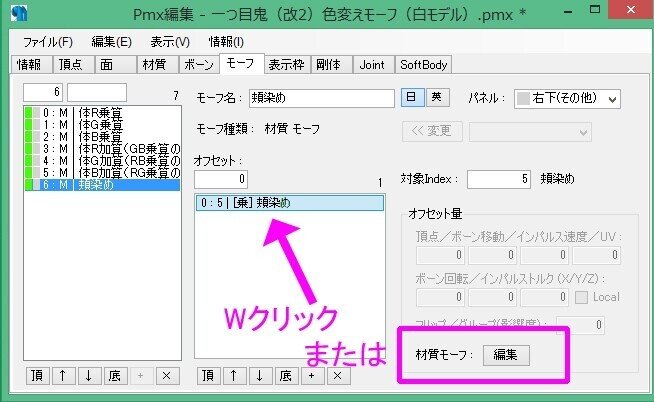
Task: Click offset list 底 move-to-bottom button
Action: (286, 376)
